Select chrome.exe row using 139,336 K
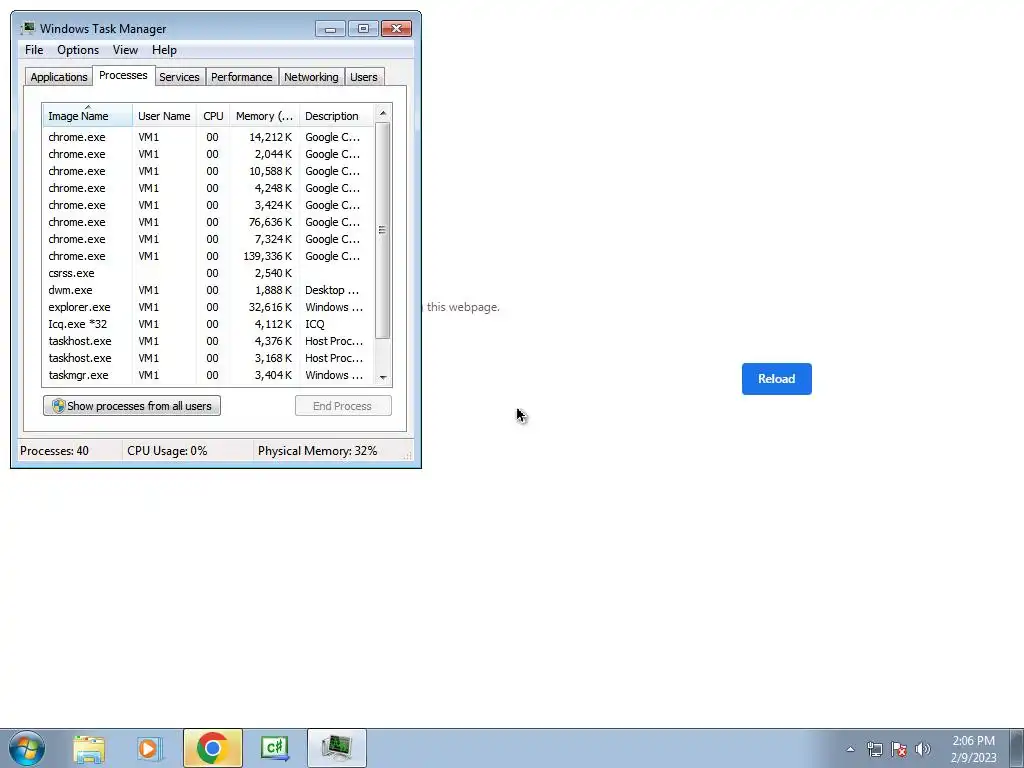Viewport: 1024px width, 768px height. coord(209,256)
